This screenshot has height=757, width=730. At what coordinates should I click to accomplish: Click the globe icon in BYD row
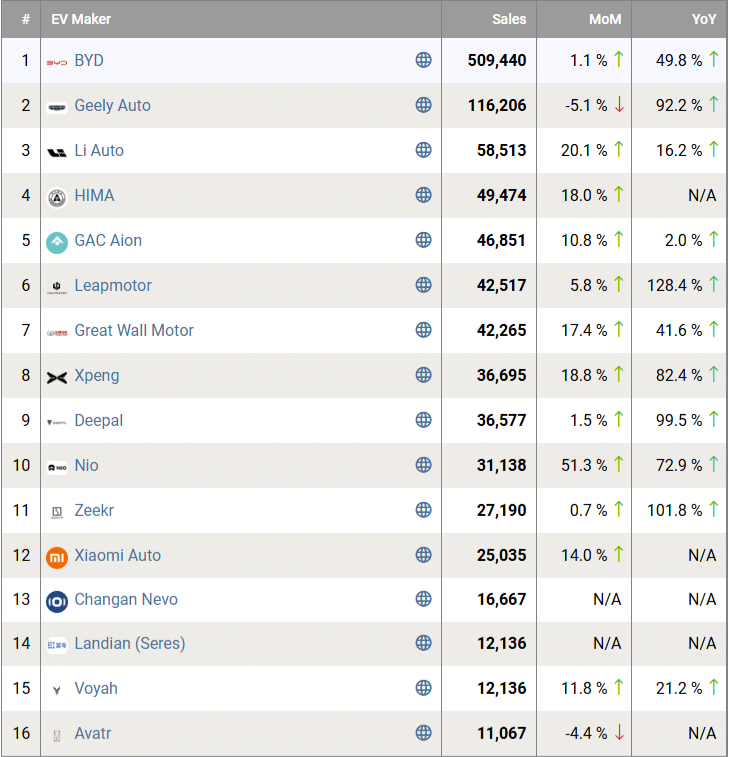tap(424, 60)
